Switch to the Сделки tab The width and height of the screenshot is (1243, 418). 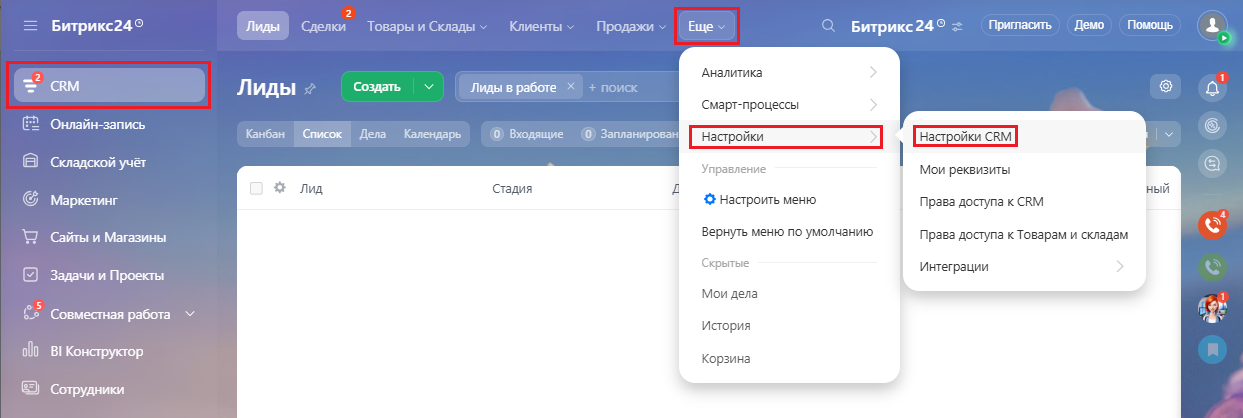(x=323, y=26)
